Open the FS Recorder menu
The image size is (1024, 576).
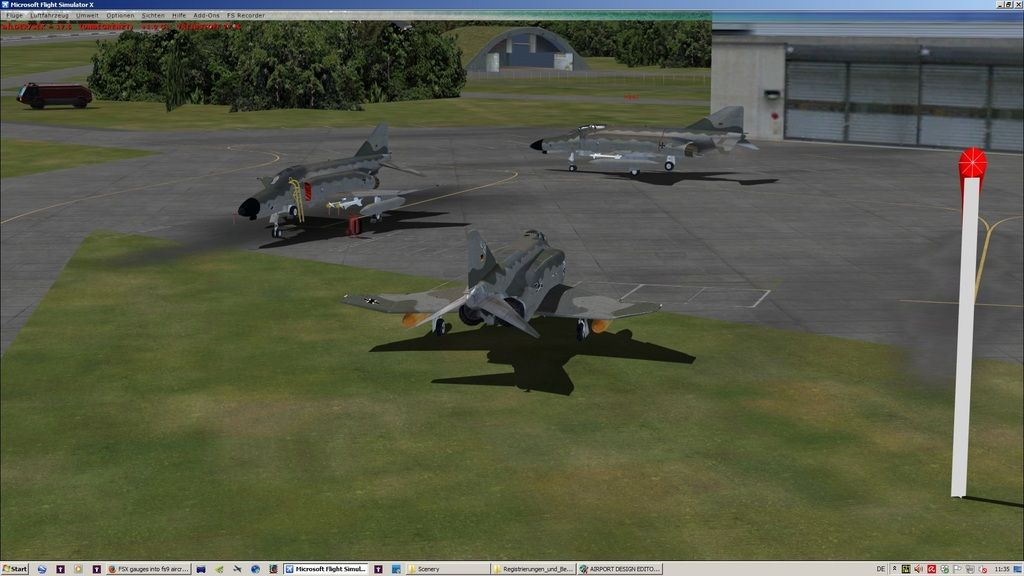(246, 16)
